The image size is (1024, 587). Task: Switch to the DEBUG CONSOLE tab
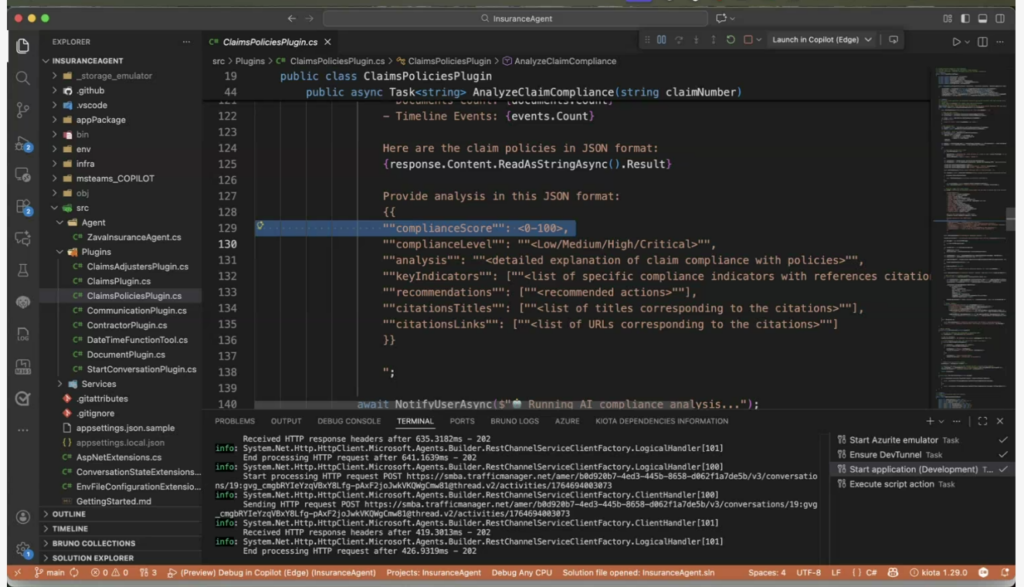tap(349, 421)
